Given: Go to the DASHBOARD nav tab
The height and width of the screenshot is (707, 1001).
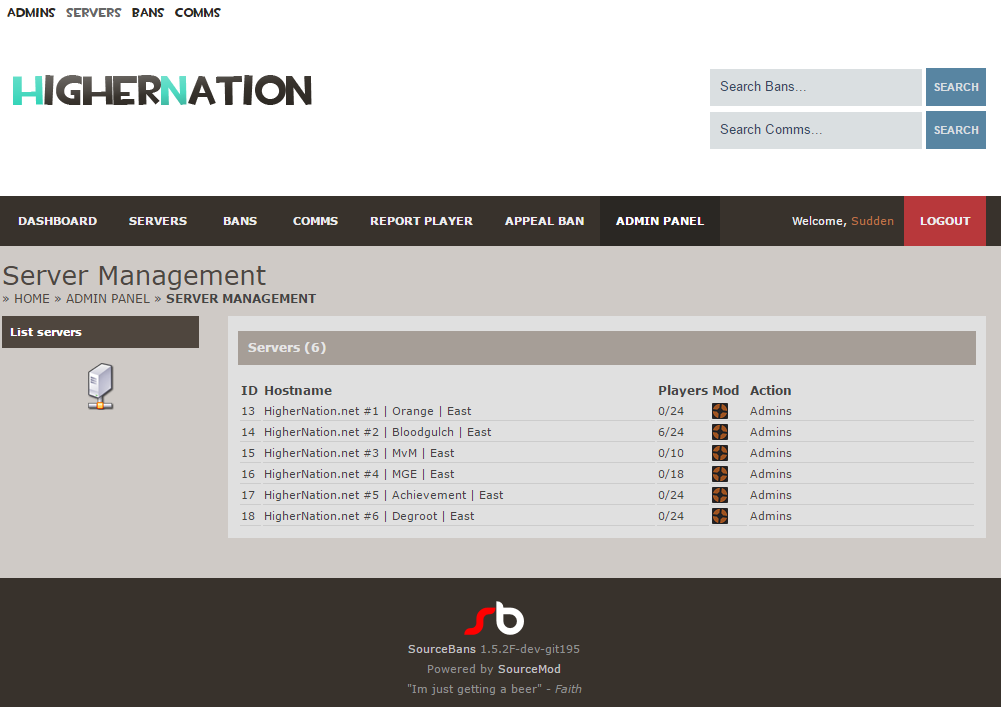Looking at the screenshot, I should (57, 221).
